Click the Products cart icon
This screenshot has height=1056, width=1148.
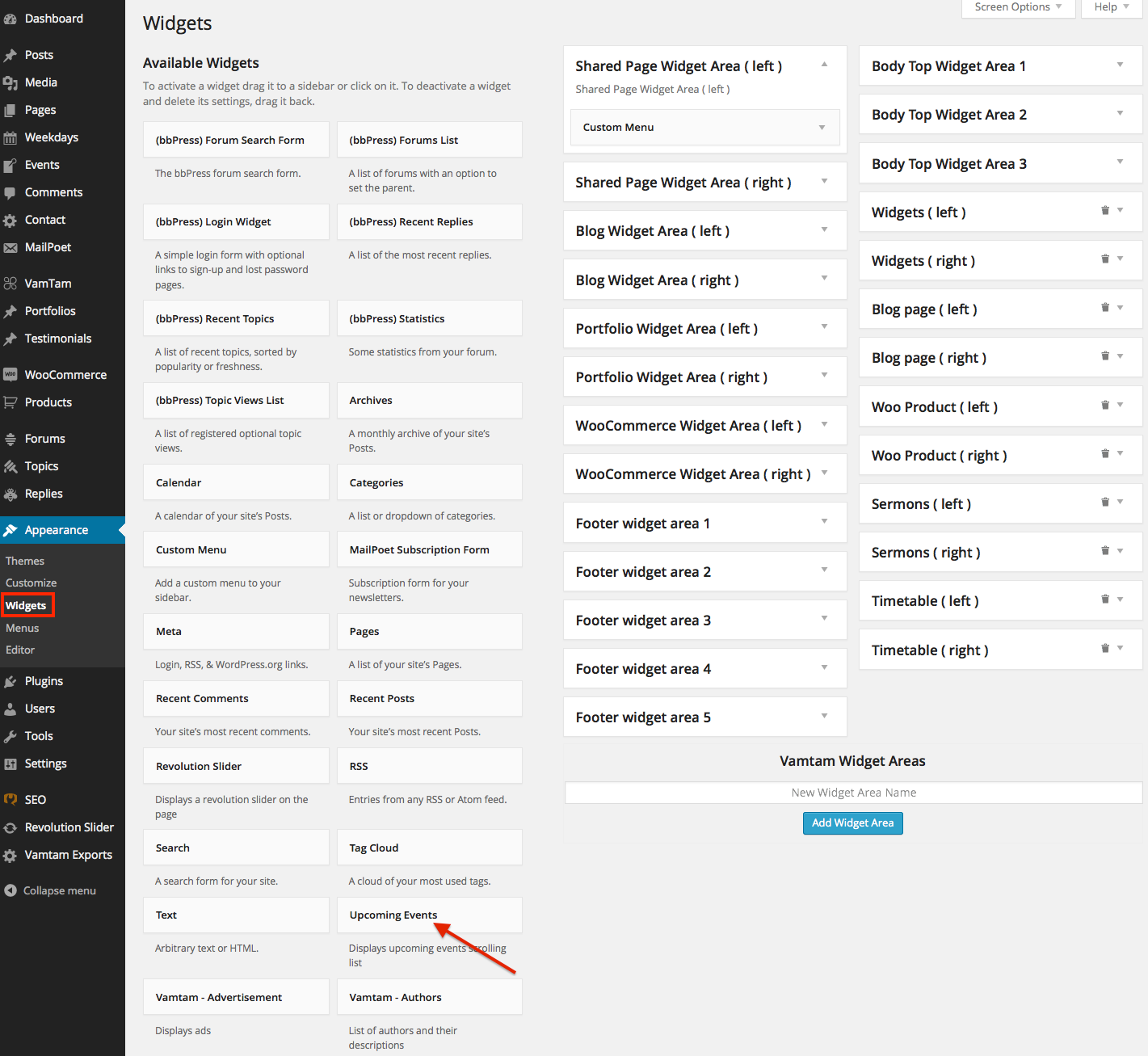(11, 402)
